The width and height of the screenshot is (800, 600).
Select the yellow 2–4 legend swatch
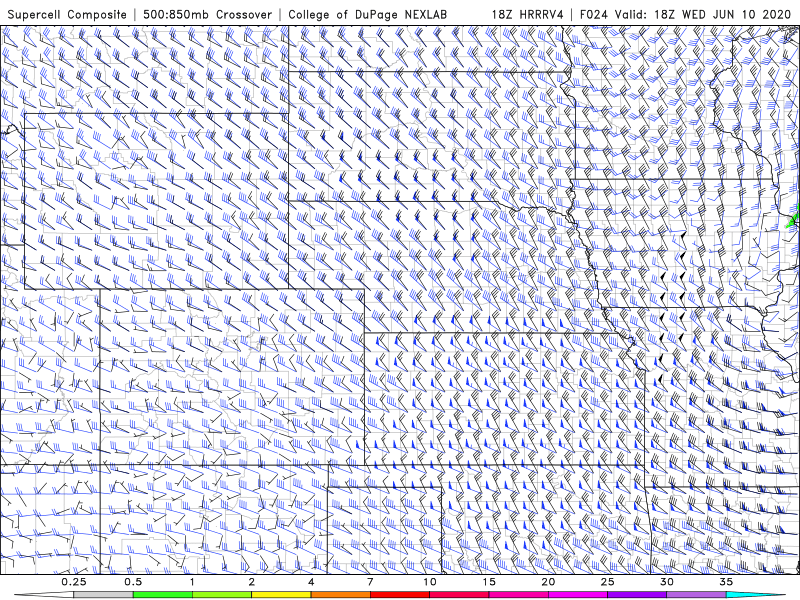281,595
